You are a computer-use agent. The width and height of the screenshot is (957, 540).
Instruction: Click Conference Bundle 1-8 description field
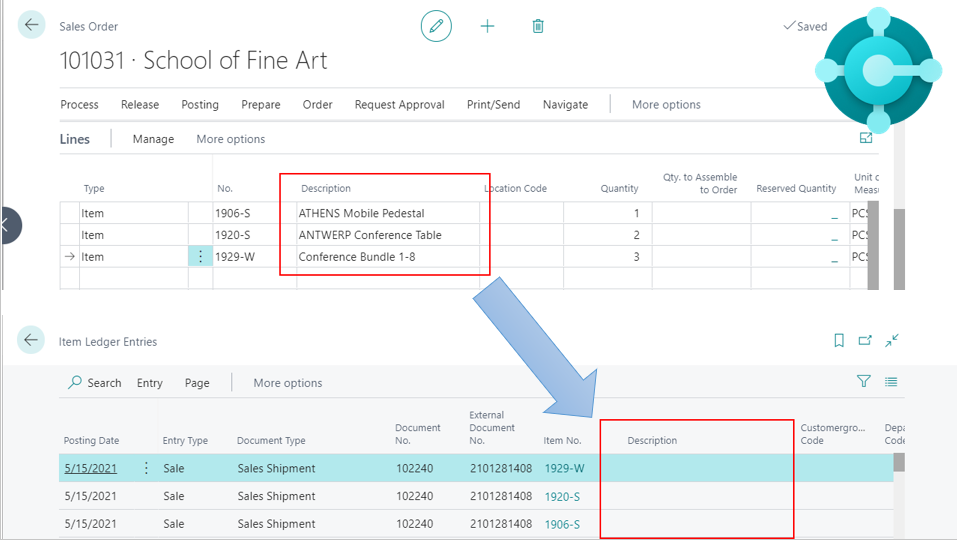(x=388, y=257)
